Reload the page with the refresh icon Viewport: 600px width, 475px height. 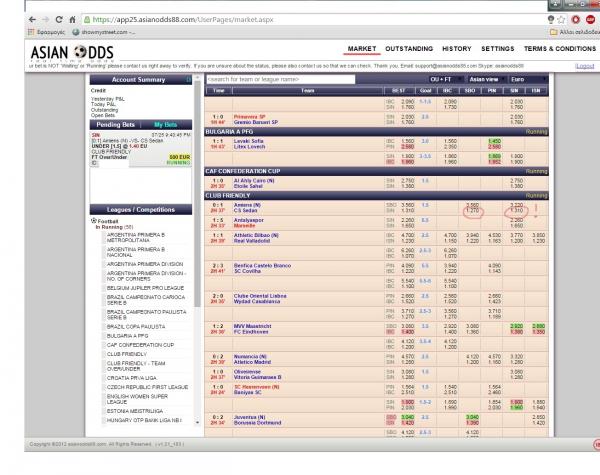59,20
